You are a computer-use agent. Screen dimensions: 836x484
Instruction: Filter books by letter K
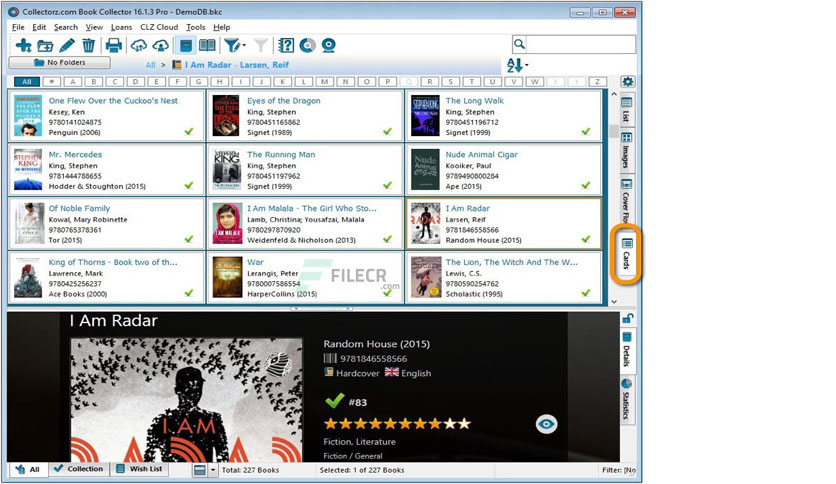tap(283, 82)
